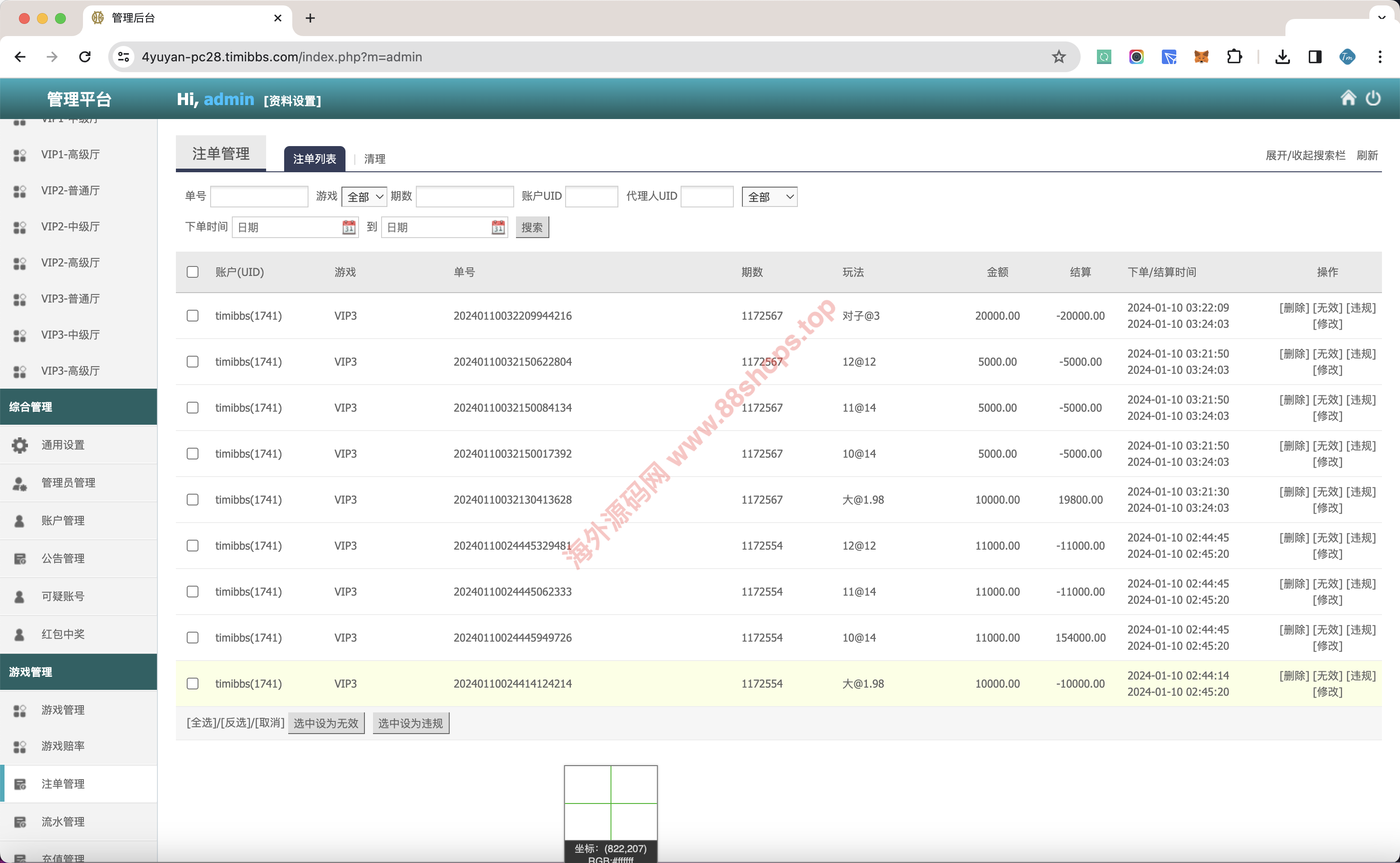This screenshot has height=863, width=1400.
Task: Click the 管理员管理 sidebar icon
Action: pos(19,483)
